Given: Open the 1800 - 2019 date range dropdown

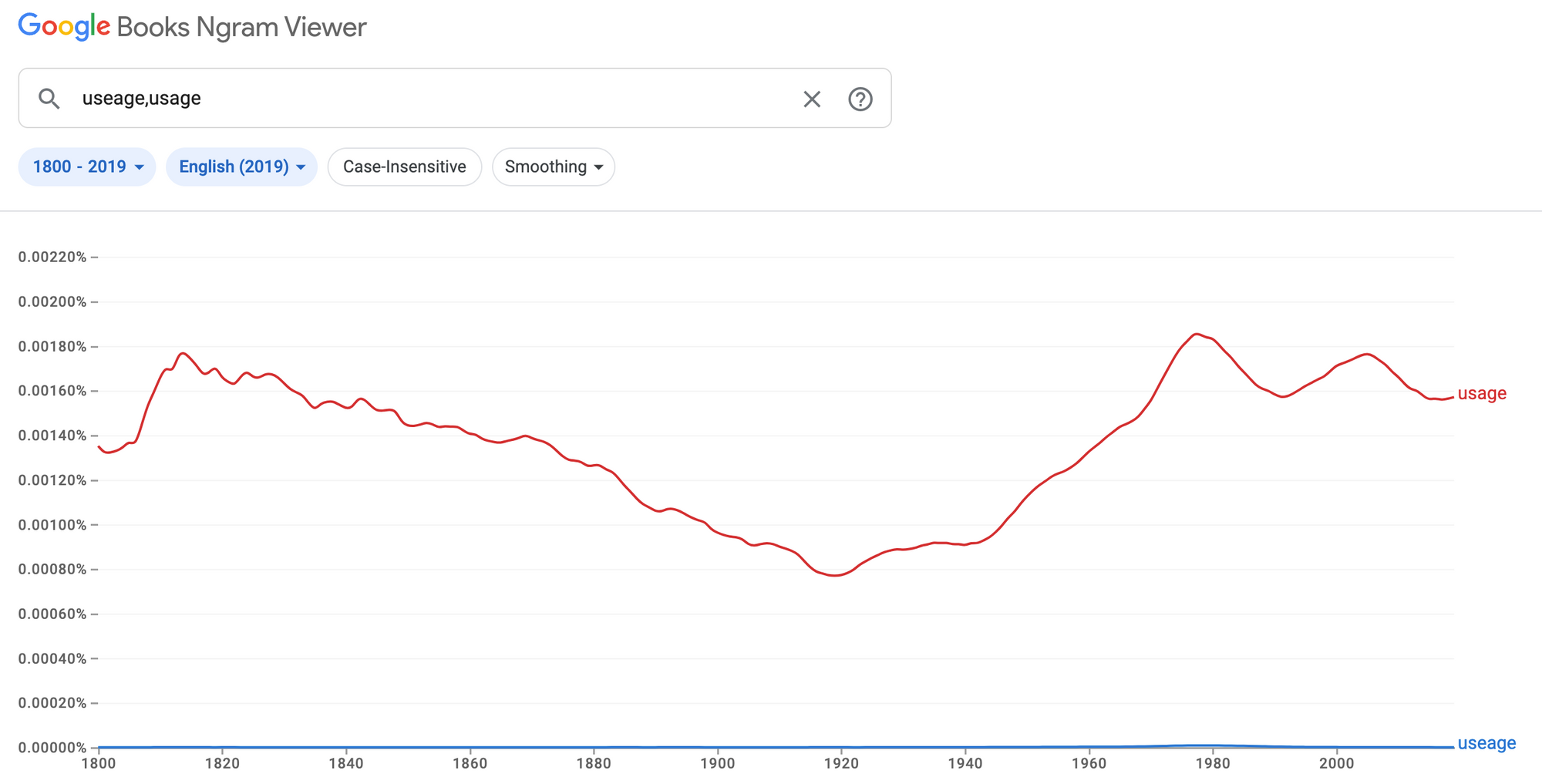Looking at the screenshot, I should coord(87,167).
